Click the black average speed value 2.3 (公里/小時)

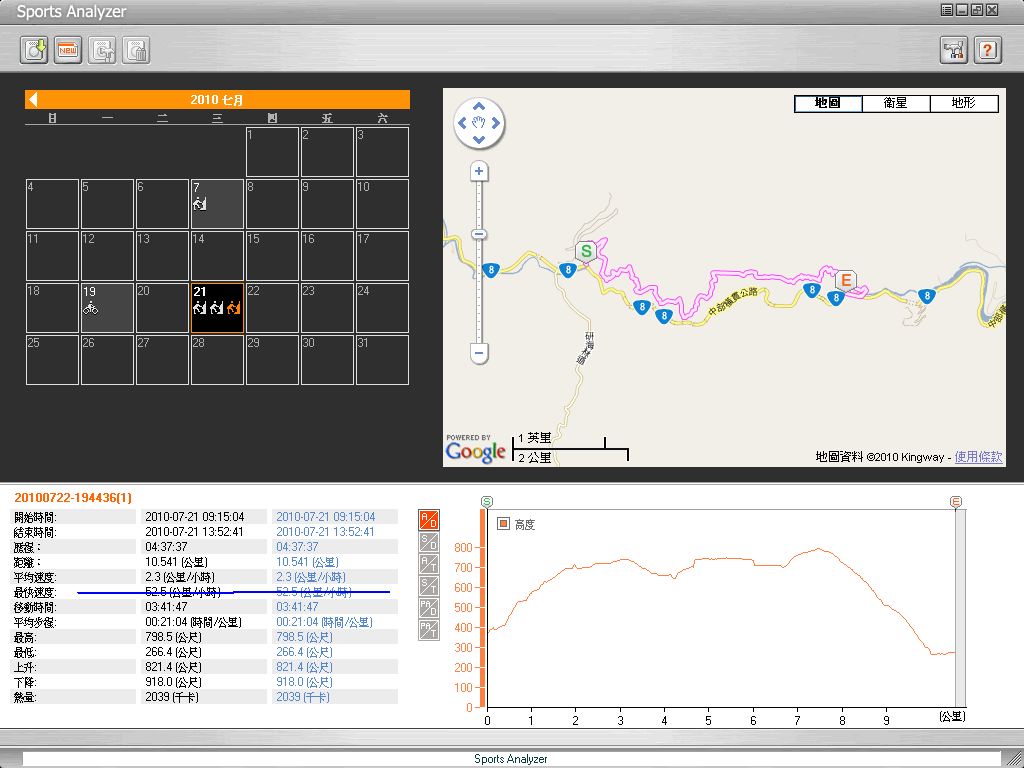pyautogui.click(x=180, y=577)
